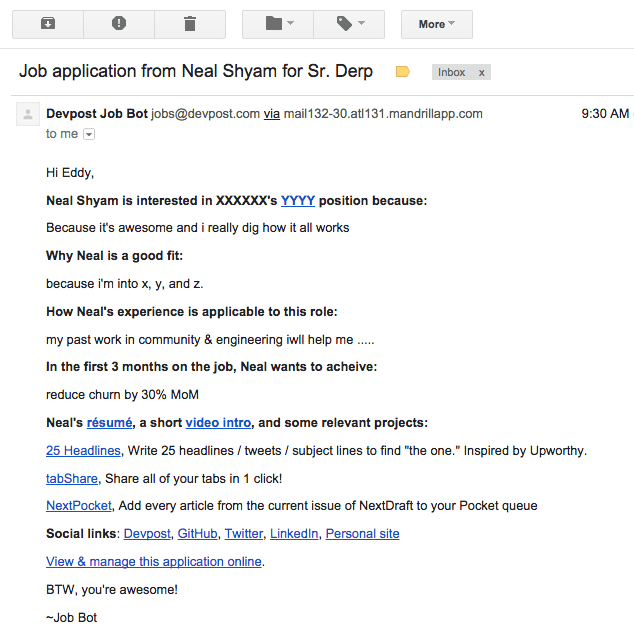The width and height of the screenshot is (634, 637).
Task: Click the Inbox label tag
Action: click(x=451, y=72)
